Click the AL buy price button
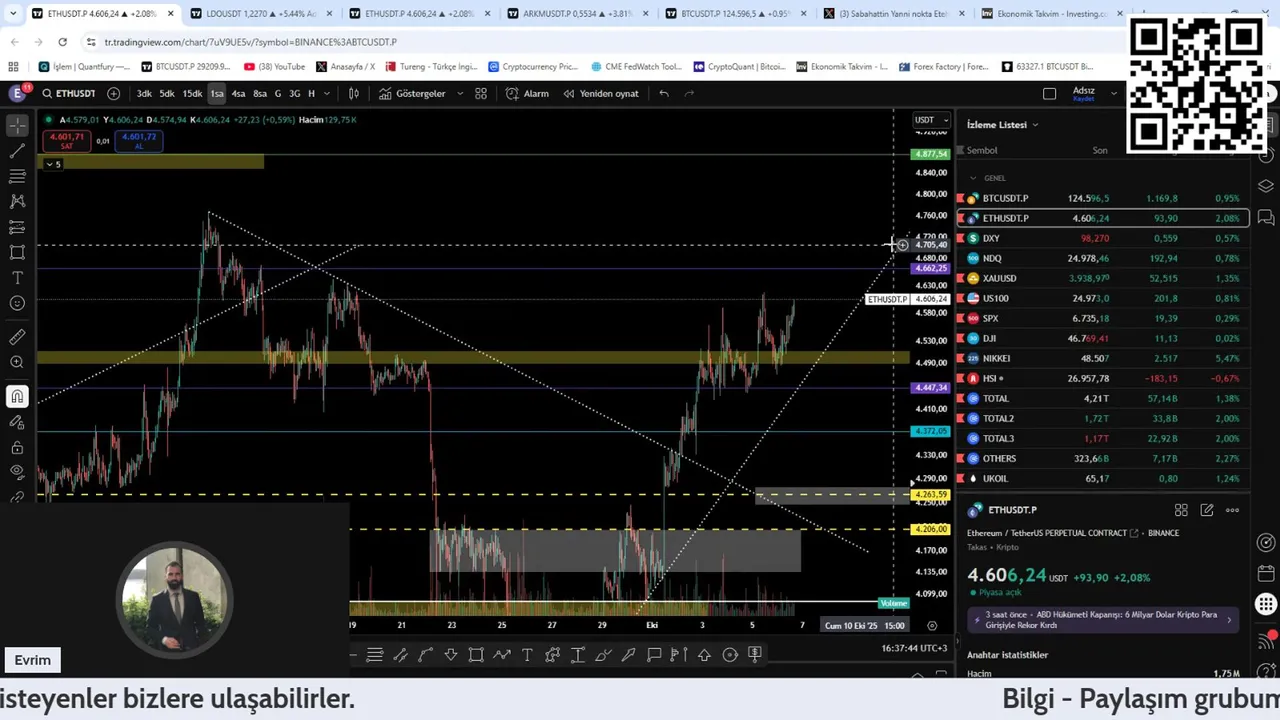 pyautogui.click(x=139, y=141)
